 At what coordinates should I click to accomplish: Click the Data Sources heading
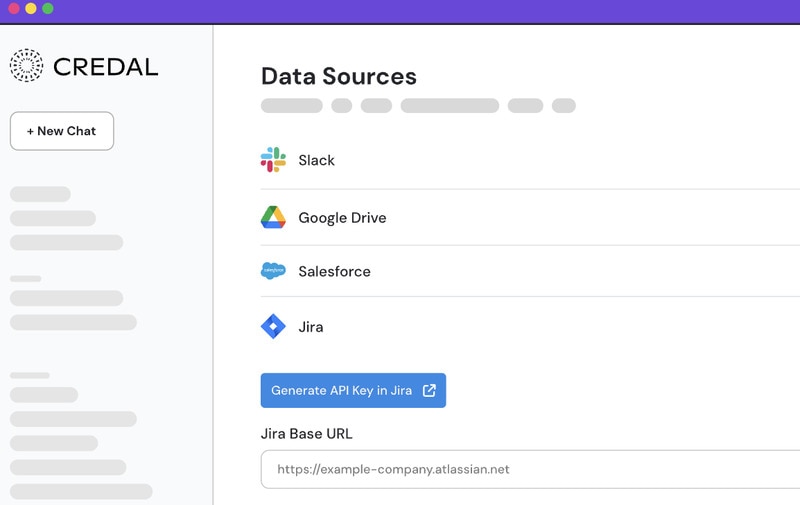click(x=339, y=76)
